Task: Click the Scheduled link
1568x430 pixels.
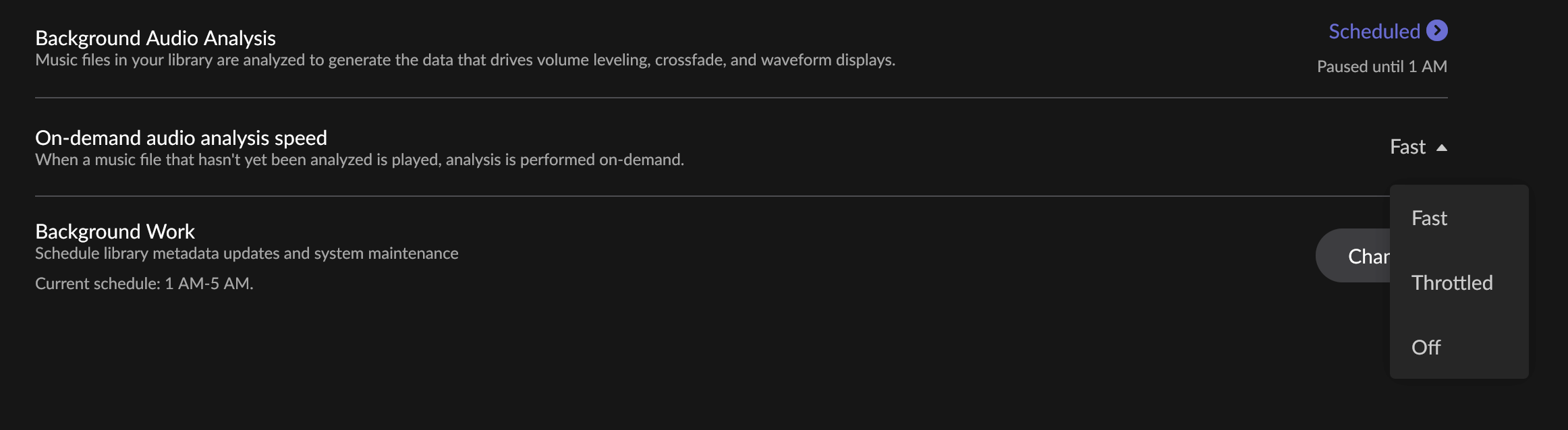Action: point(1374,32)
